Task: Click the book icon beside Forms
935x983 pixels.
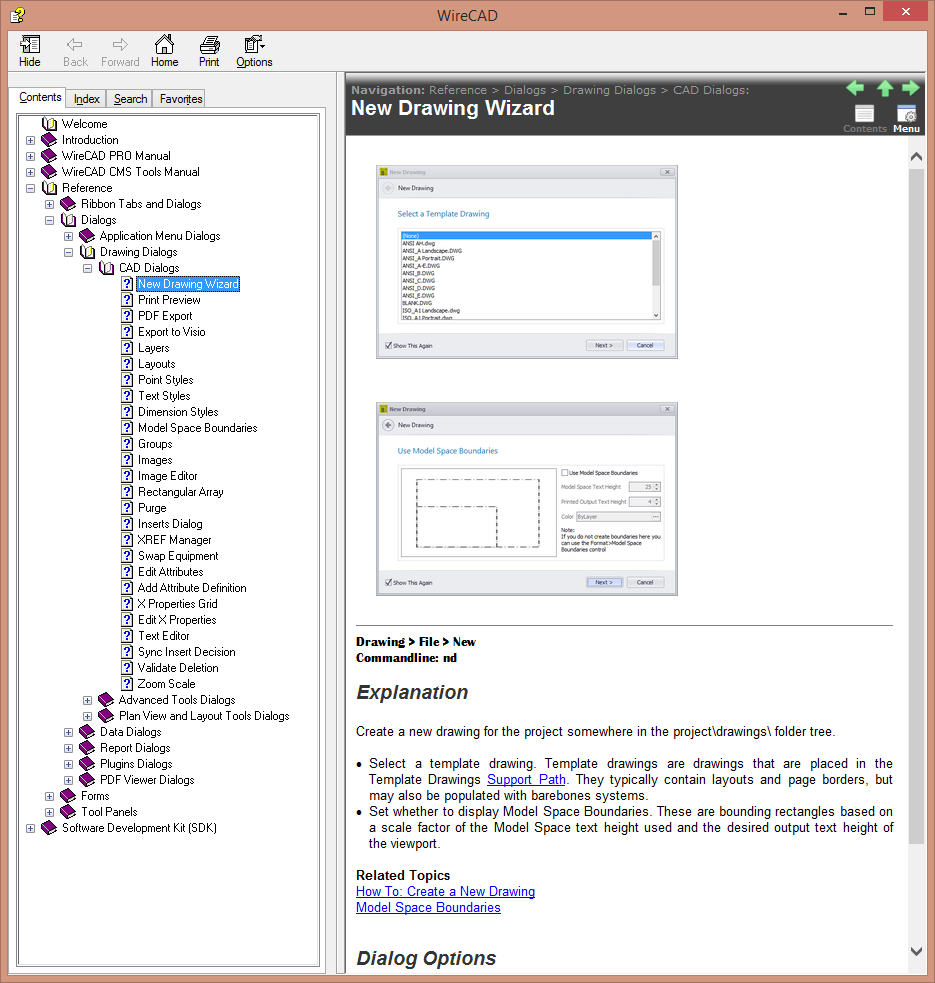Action: pyautogui.click(x=68, y=796)
